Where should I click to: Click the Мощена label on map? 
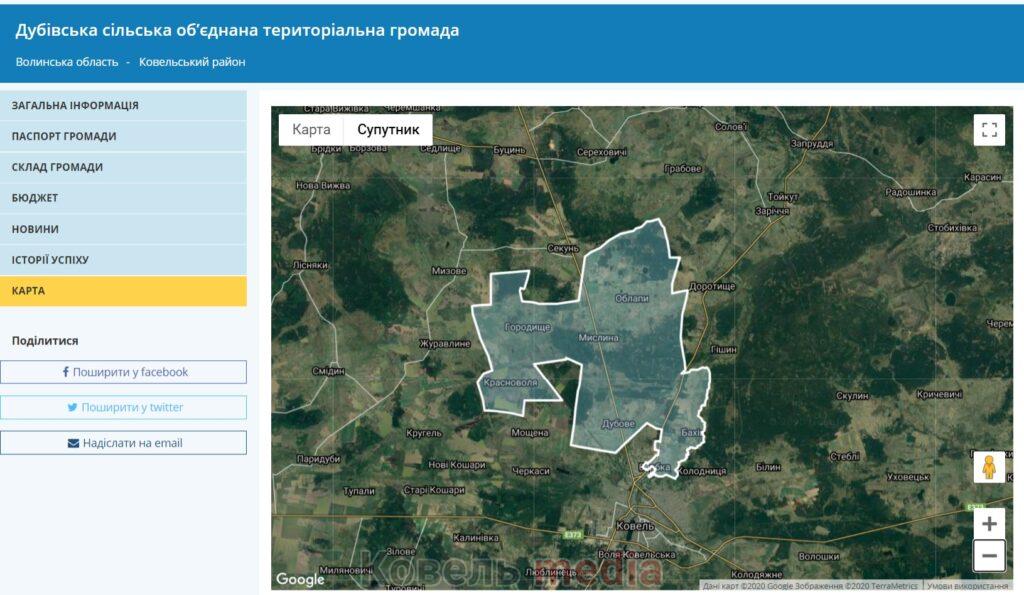point(530,432)
